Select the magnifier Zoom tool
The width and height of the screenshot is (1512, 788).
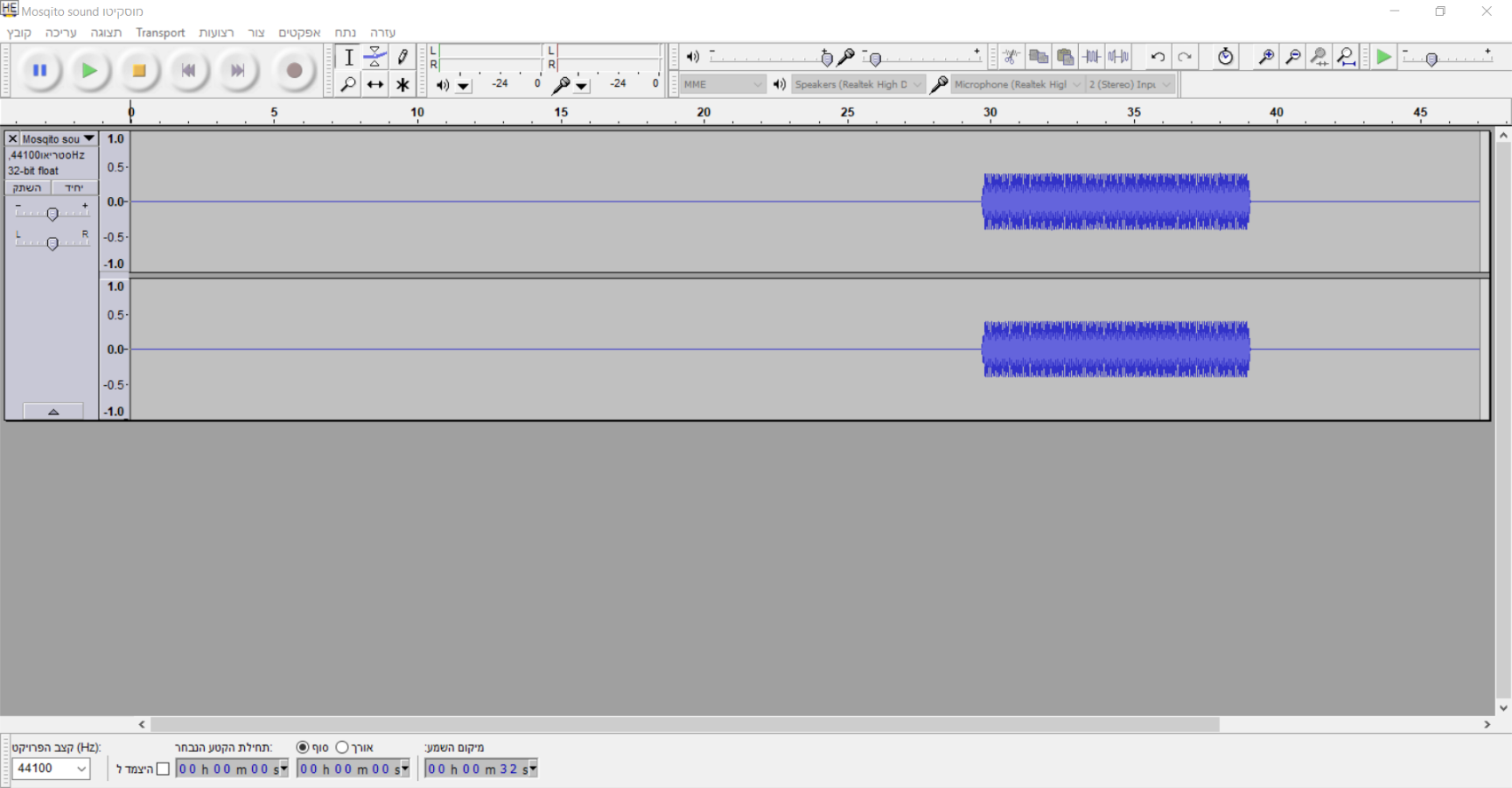348,84
